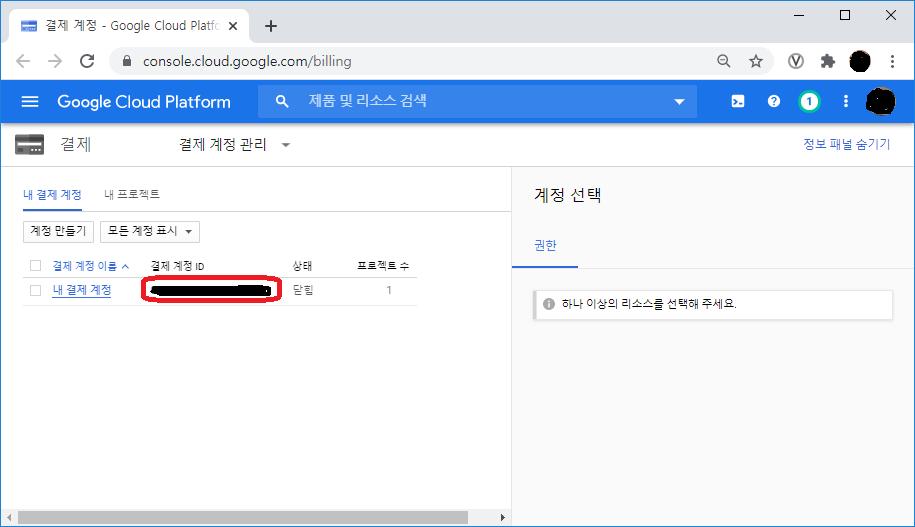Open the 내 결제 계정 link
Screen dimensions: 915x527
click(x=82, y=290)
